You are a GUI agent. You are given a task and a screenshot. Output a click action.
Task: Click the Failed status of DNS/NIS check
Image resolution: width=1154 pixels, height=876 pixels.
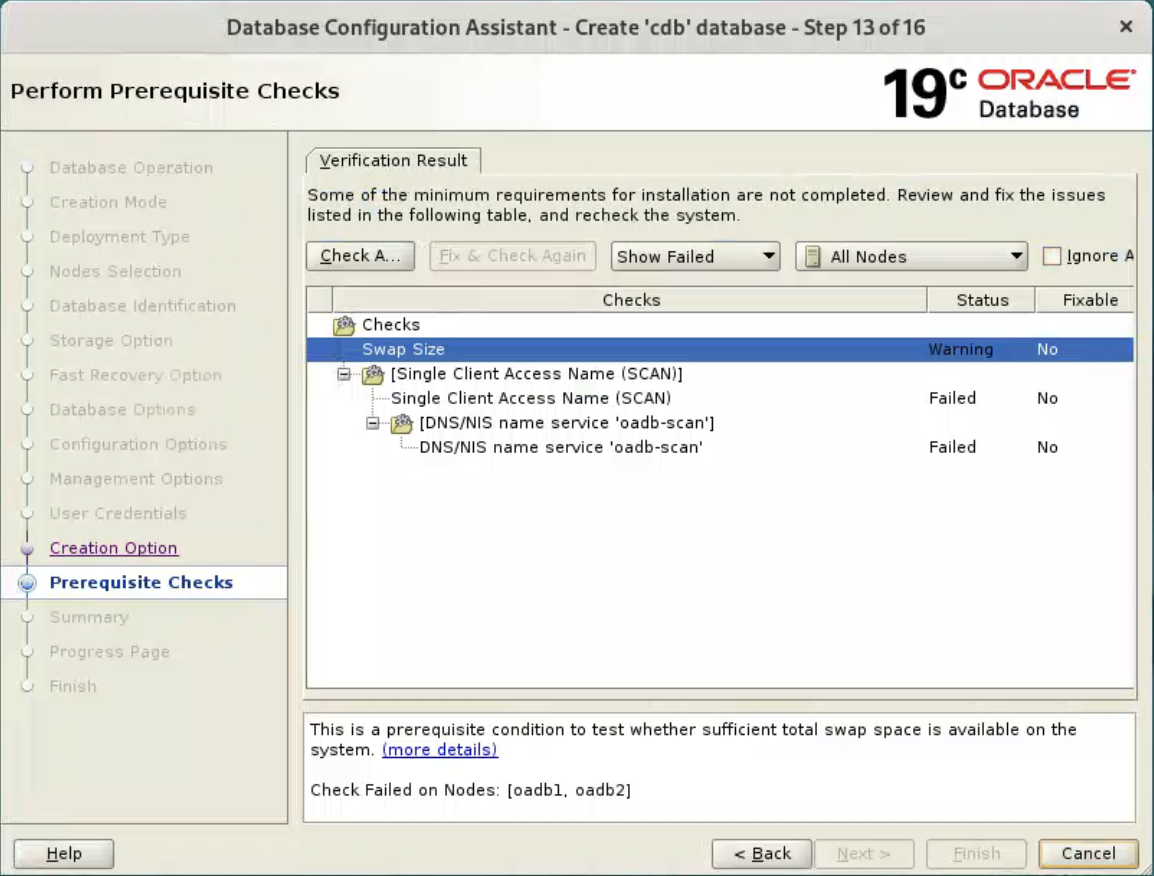click(952, 448)
